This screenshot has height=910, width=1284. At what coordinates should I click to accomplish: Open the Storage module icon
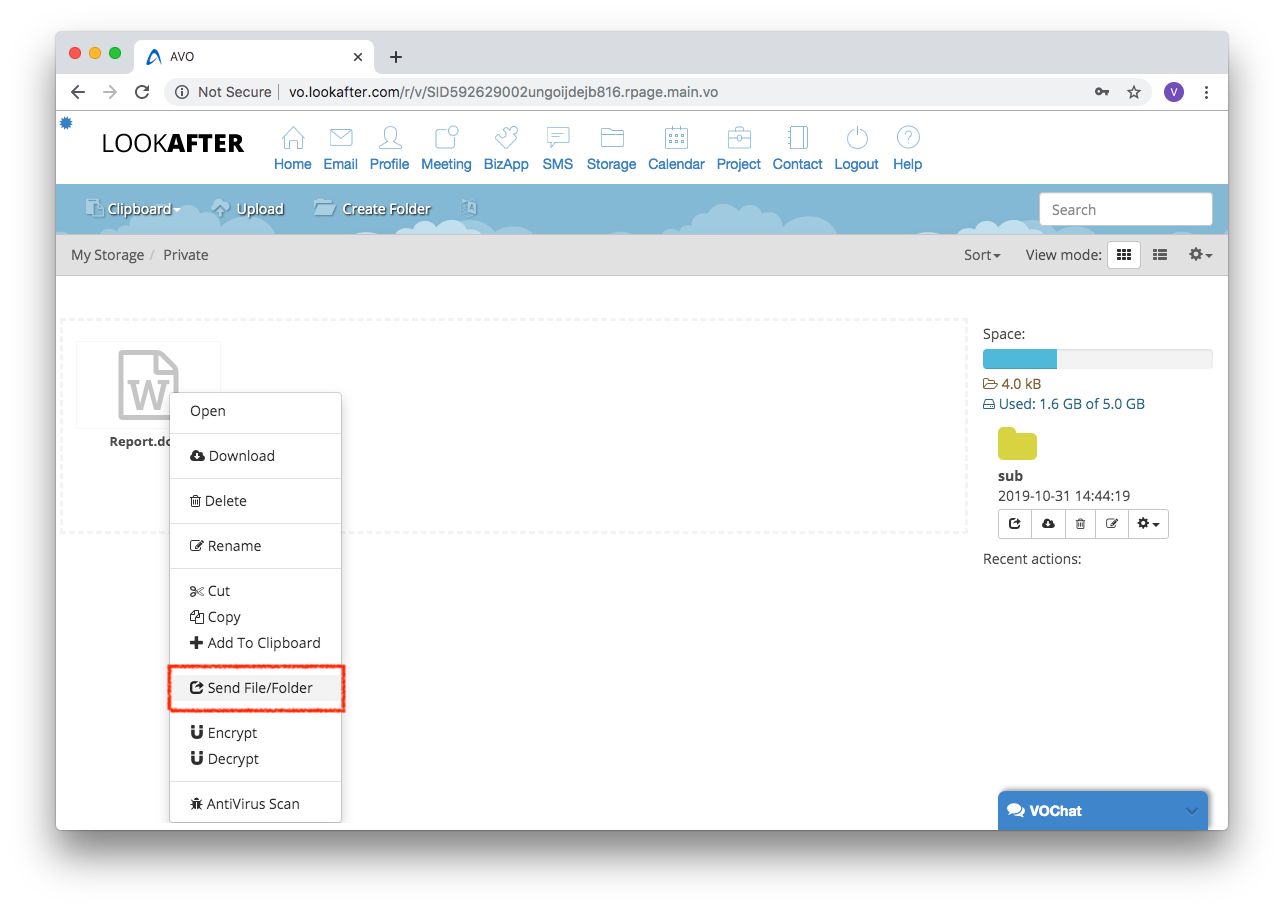point(611,138)
